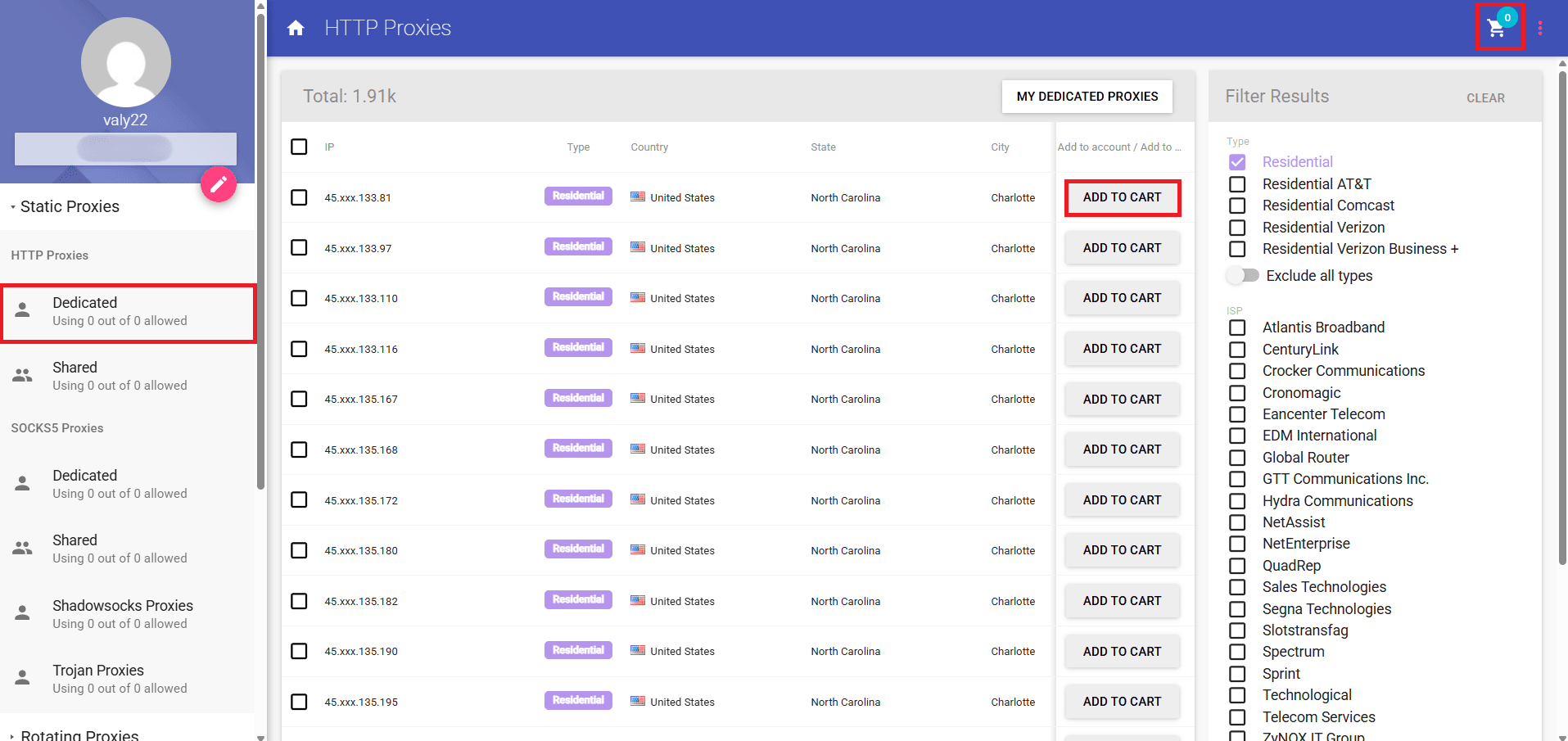
Task: Click the US flag beside 45.xxx.133.81
Action: 638,197
